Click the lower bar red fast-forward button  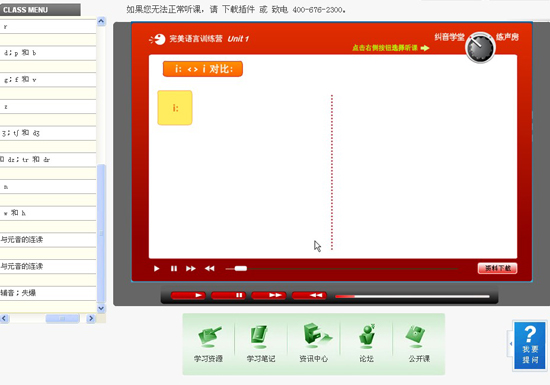269,295
